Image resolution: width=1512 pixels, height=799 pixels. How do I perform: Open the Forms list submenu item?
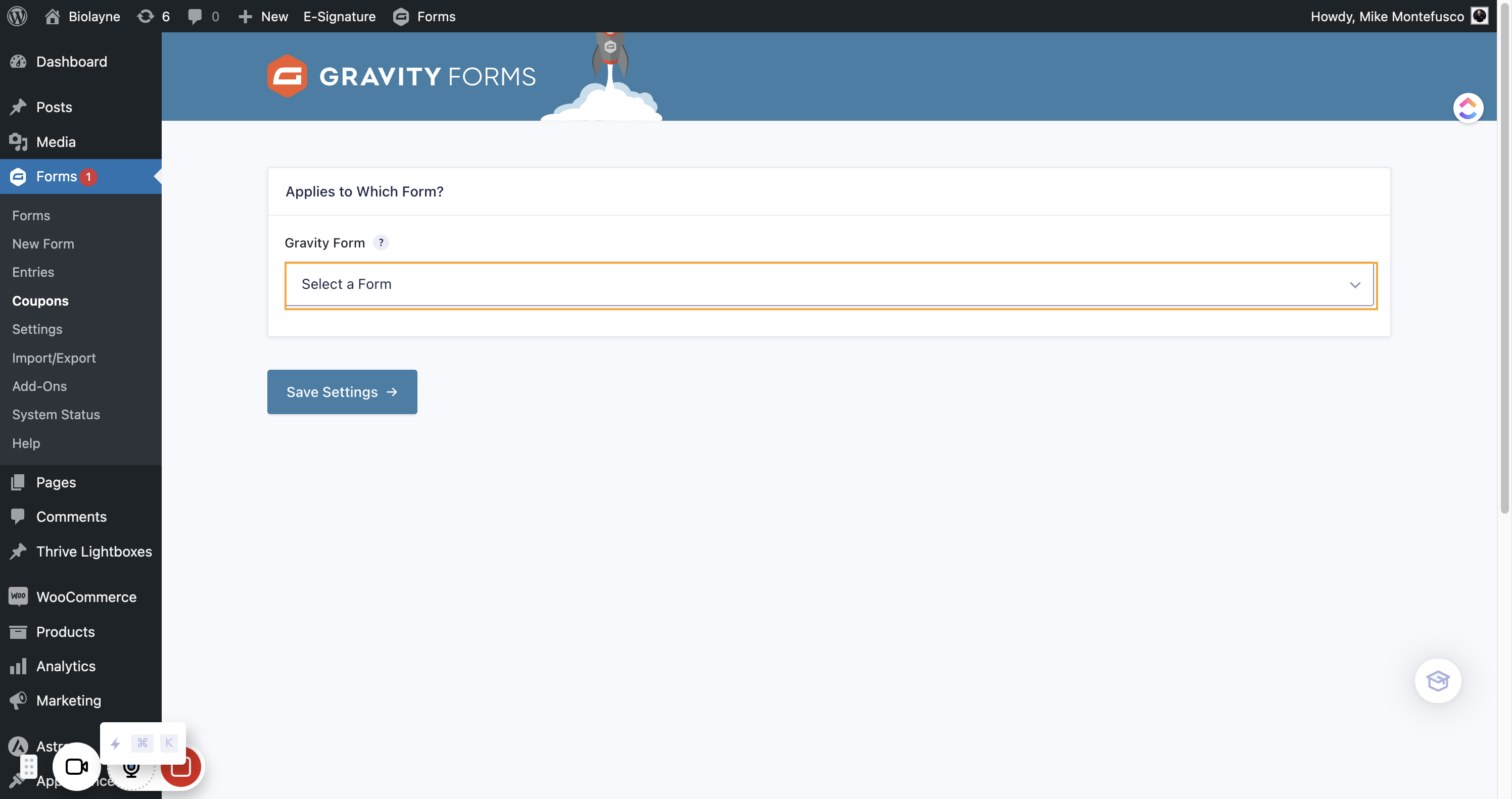pyautogui.click(x=31, y=215)
